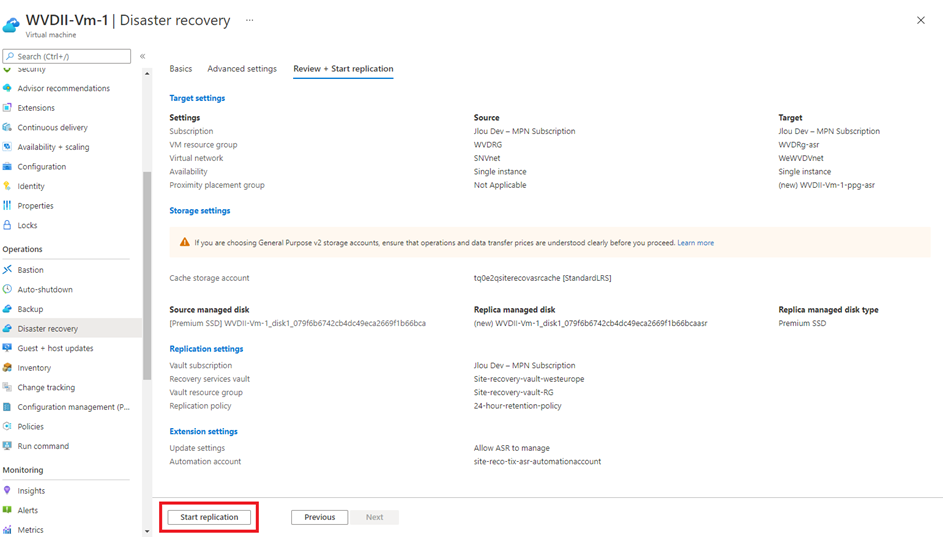Click source resource group WVDRG
This screenshot has height=537, width=943.
click(488, 145)
